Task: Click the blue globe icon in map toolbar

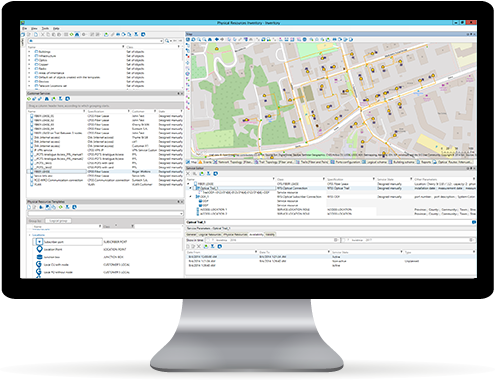Action: 304,39
